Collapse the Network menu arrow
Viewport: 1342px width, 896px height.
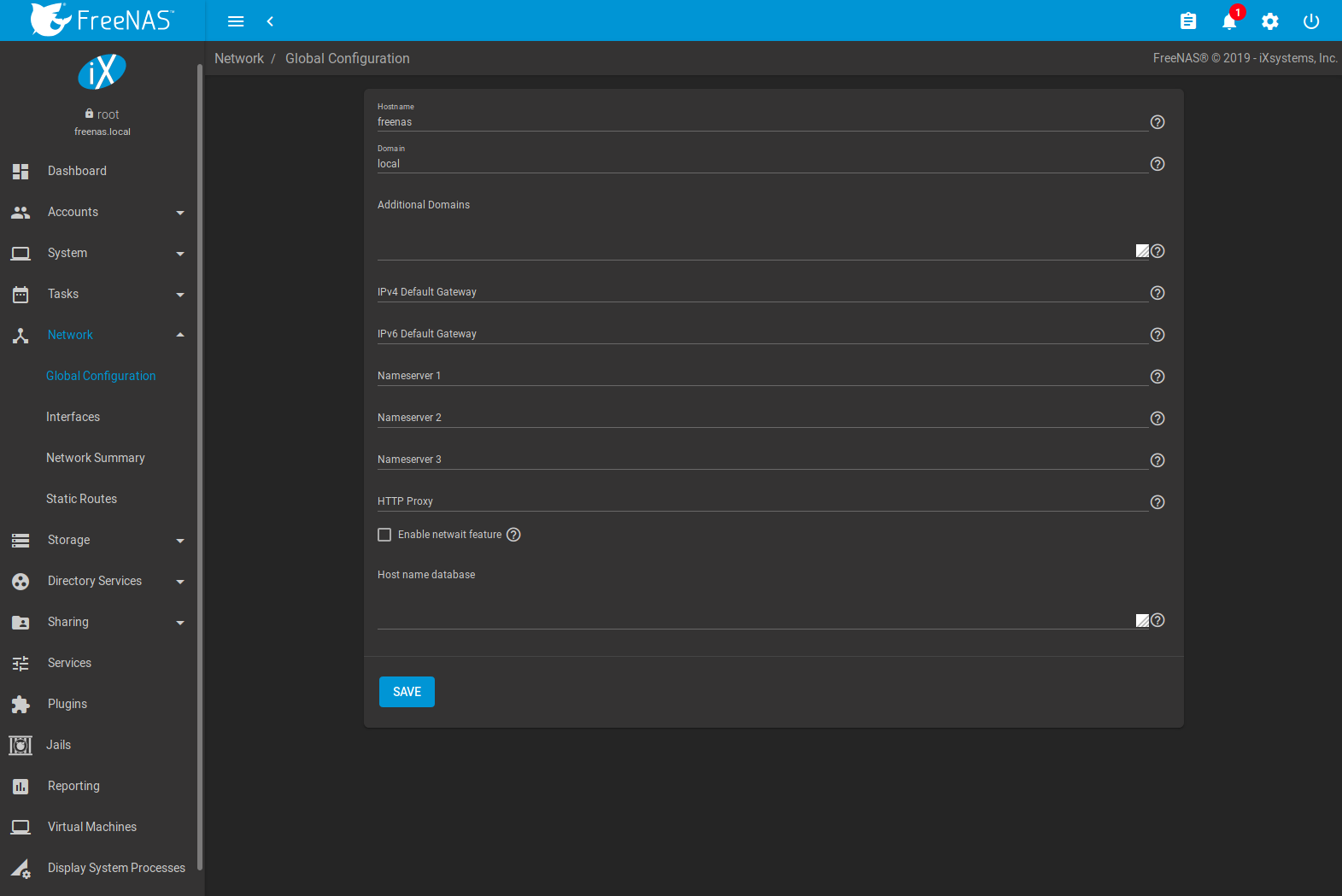point(180,335)
